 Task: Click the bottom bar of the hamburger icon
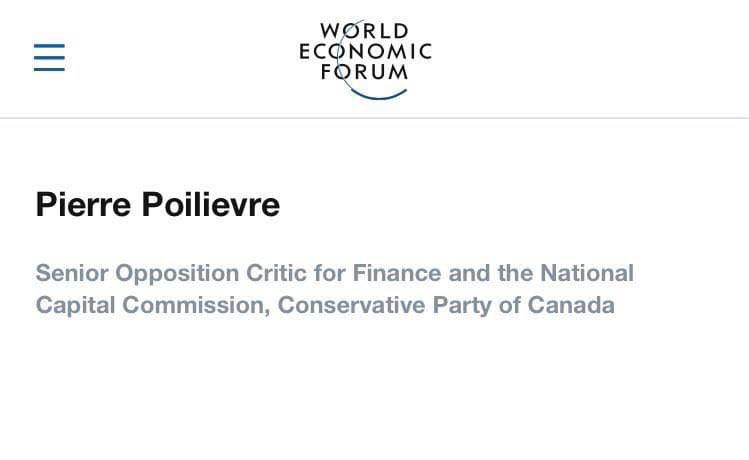(49, 69)
